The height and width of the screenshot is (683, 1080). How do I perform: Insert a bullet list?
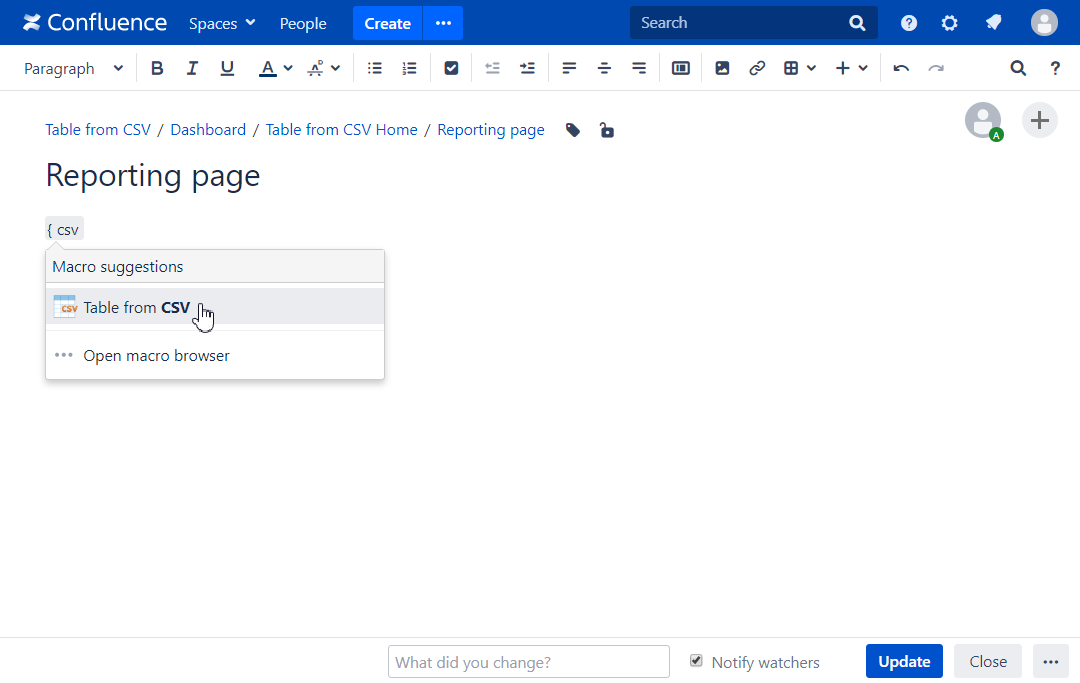tap(375, 68)
